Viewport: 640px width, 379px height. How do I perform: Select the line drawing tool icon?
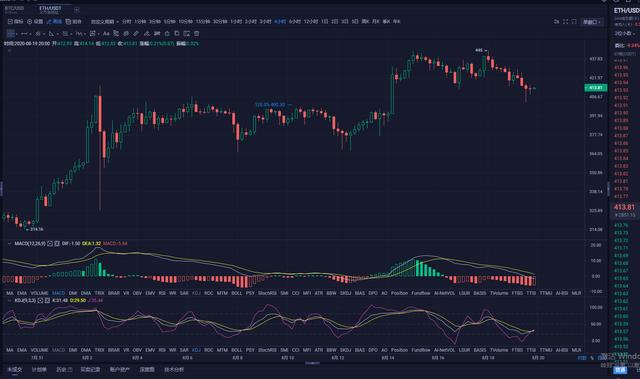[24, 33]
